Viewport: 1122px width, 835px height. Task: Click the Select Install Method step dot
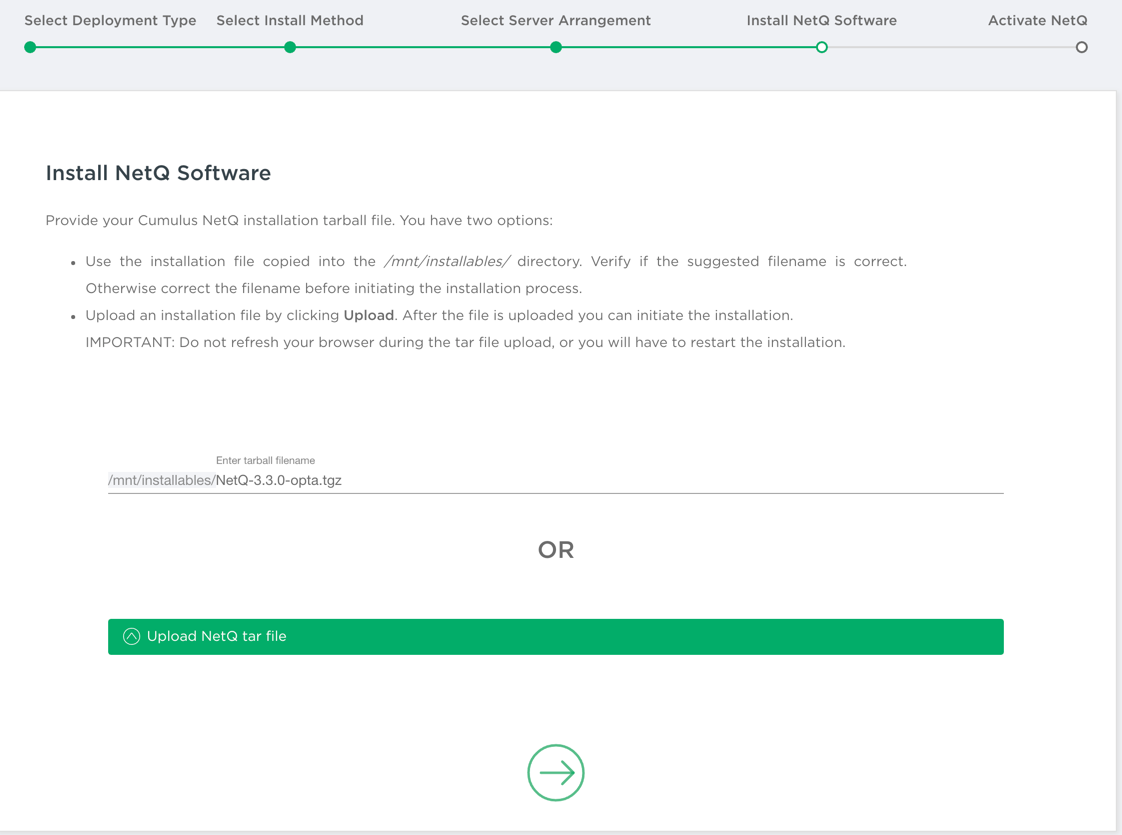[x=290, y=47]
